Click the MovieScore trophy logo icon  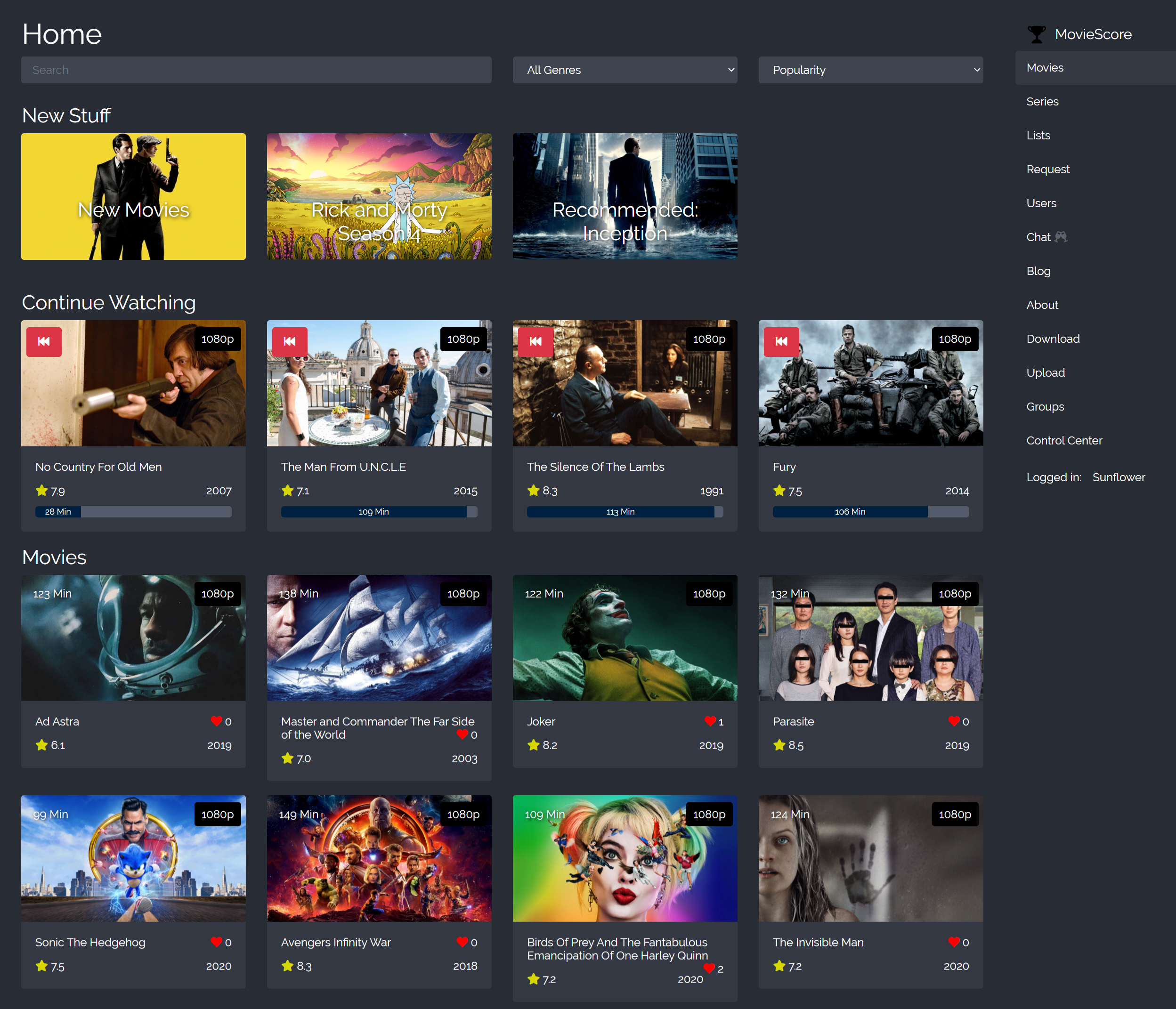tap(1037, 35)
